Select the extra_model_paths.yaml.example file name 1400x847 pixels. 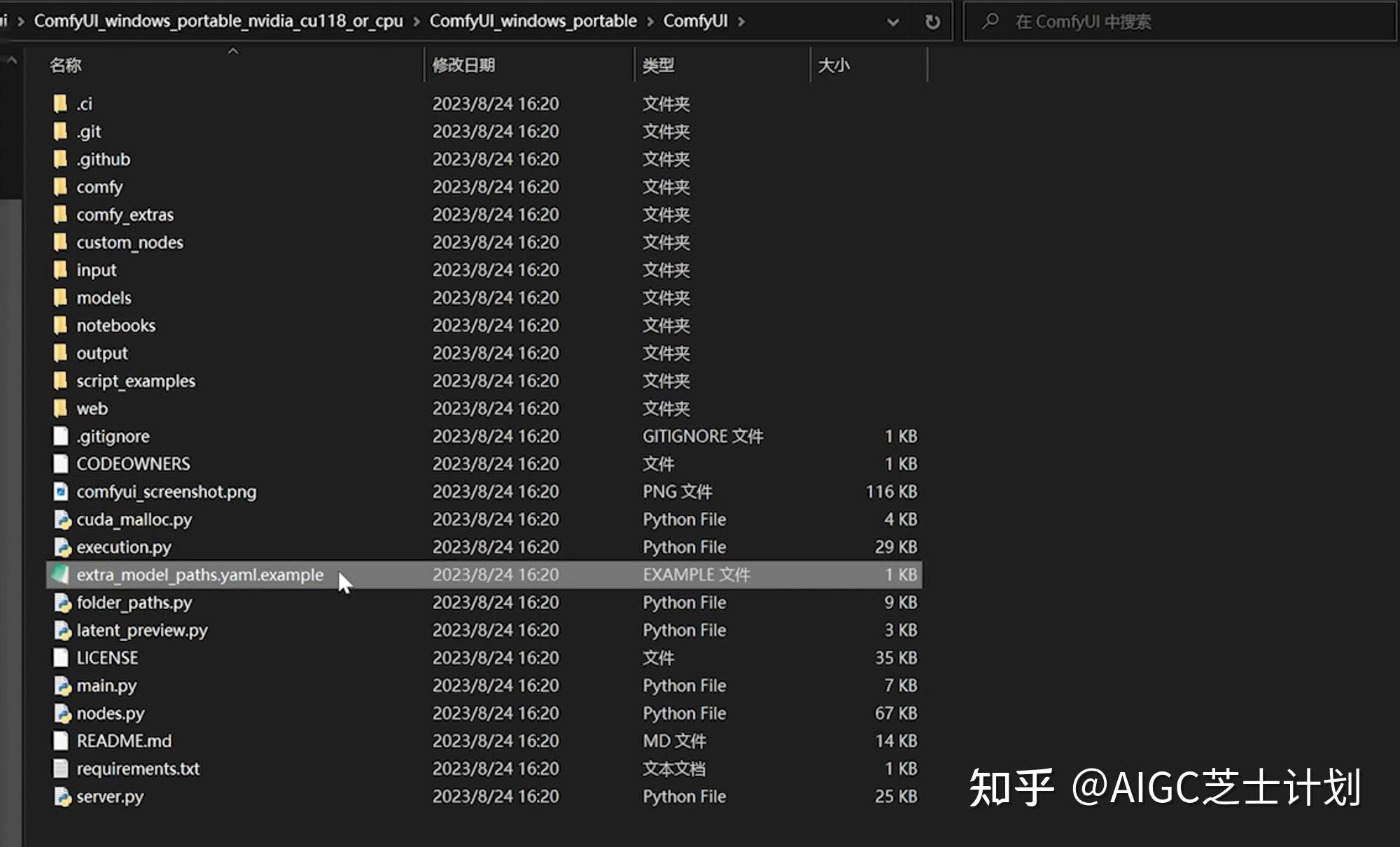(200, 575)
